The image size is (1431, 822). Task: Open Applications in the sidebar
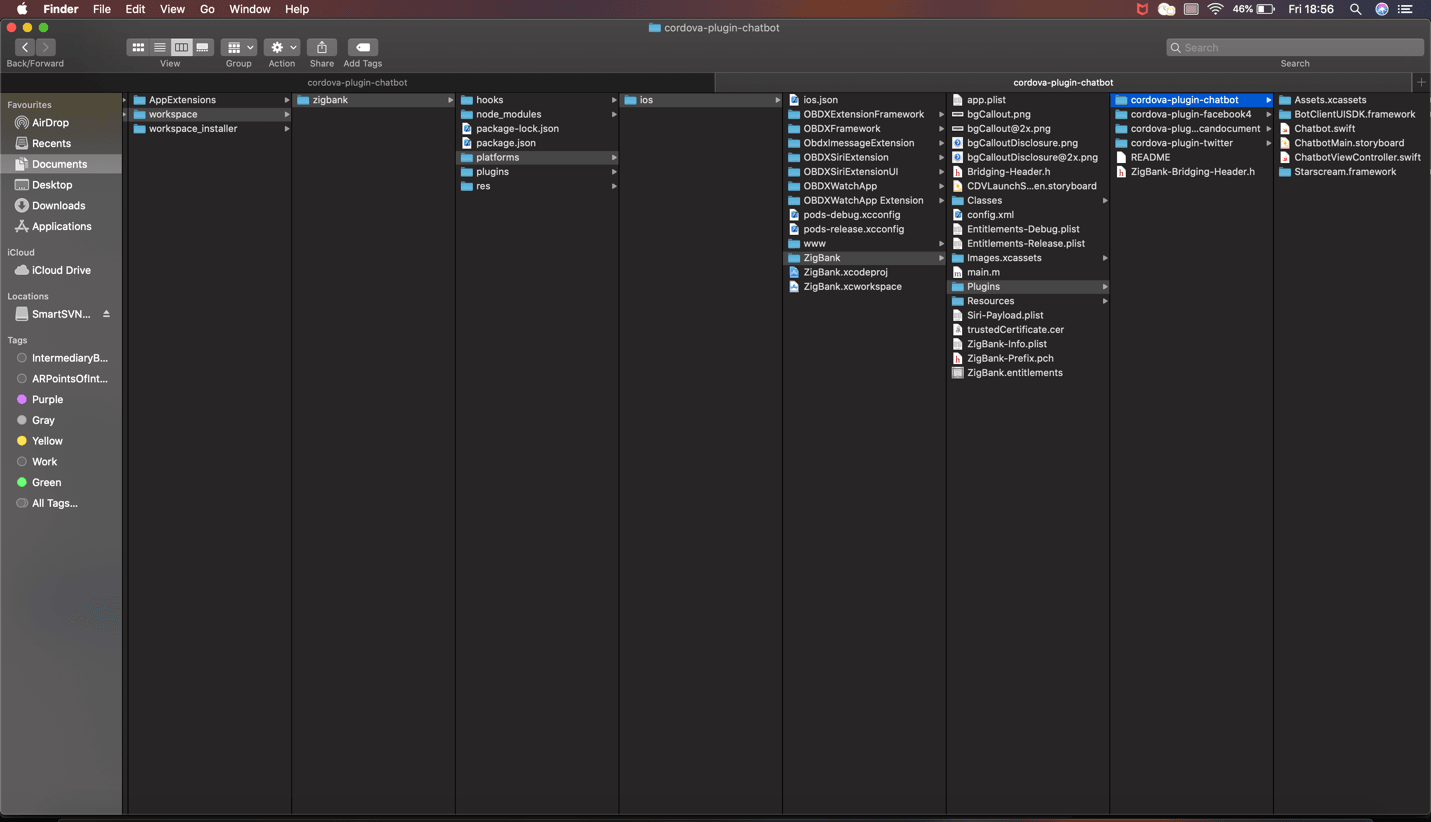(x=61, y=227)
